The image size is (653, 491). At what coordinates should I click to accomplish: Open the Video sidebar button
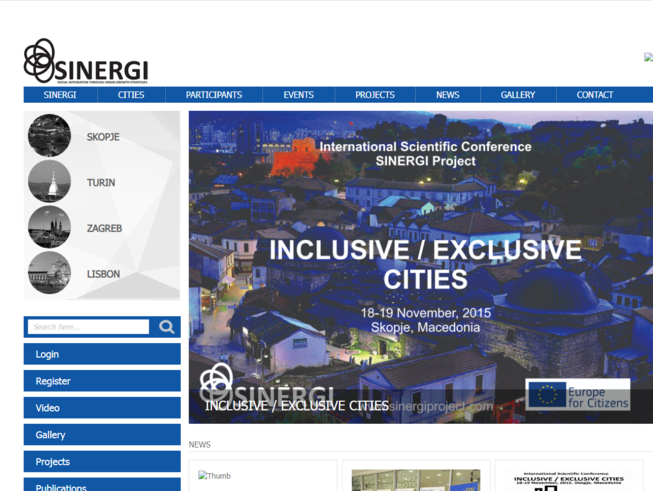[102, 408]
